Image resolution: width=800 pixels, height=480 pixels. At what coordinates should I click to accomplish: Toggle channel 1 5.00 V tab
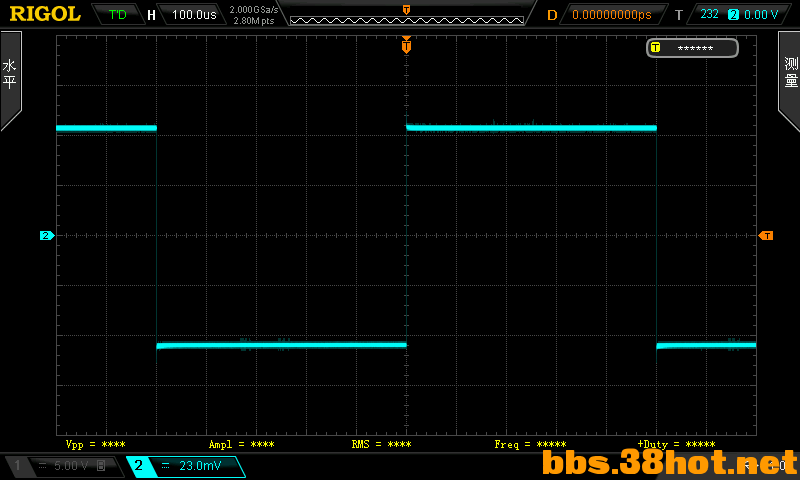pyautogui.click(x=65, y=465)
